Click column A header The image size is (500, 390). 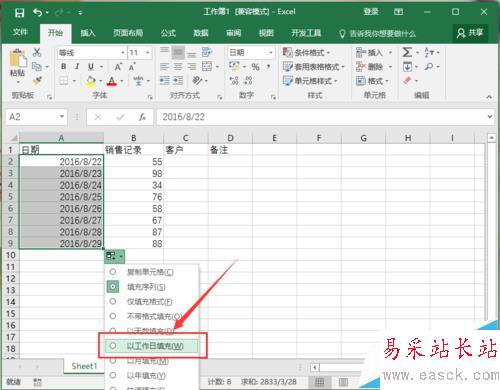61,138
